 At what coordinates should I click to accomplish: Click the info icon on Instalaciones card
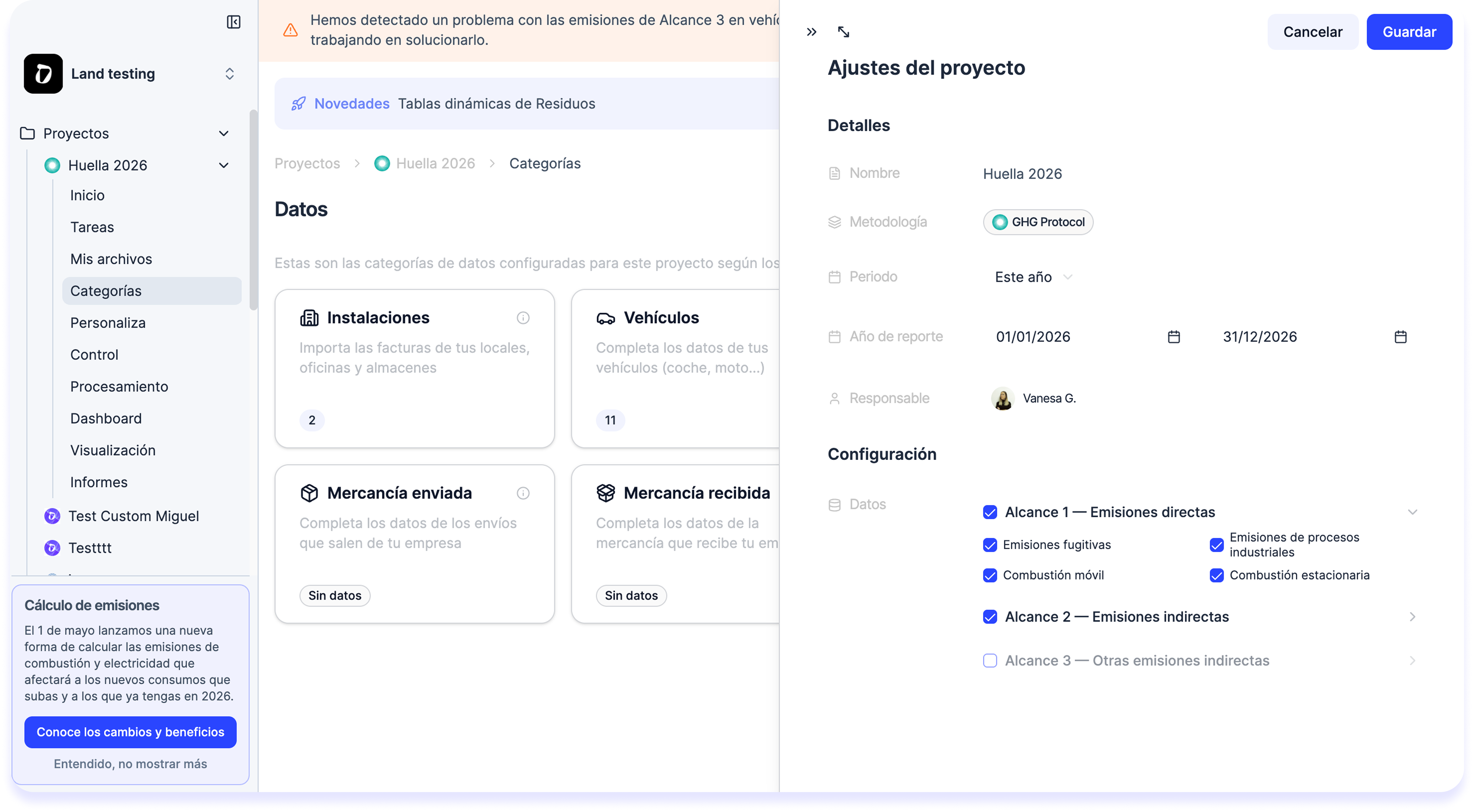pos(524,317)
